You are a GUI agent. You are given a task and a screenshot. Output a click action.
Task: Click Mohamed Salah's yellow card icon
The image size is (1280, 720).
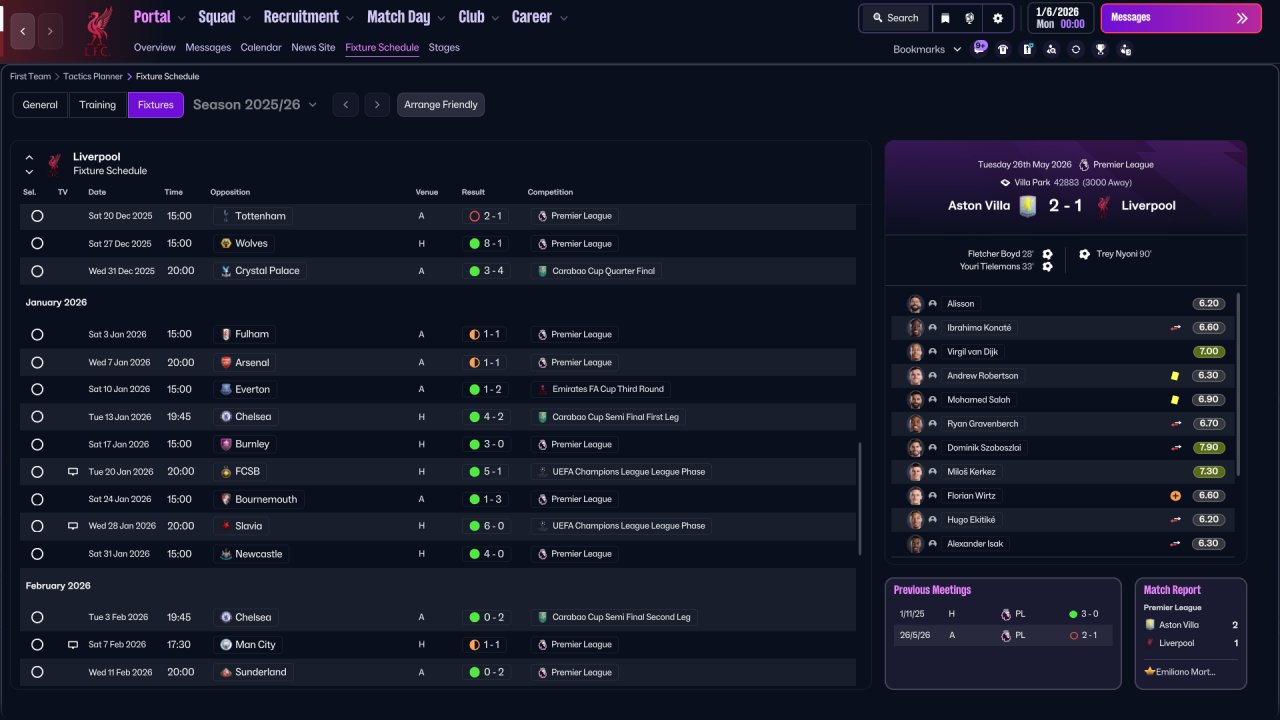point(1175,400)
